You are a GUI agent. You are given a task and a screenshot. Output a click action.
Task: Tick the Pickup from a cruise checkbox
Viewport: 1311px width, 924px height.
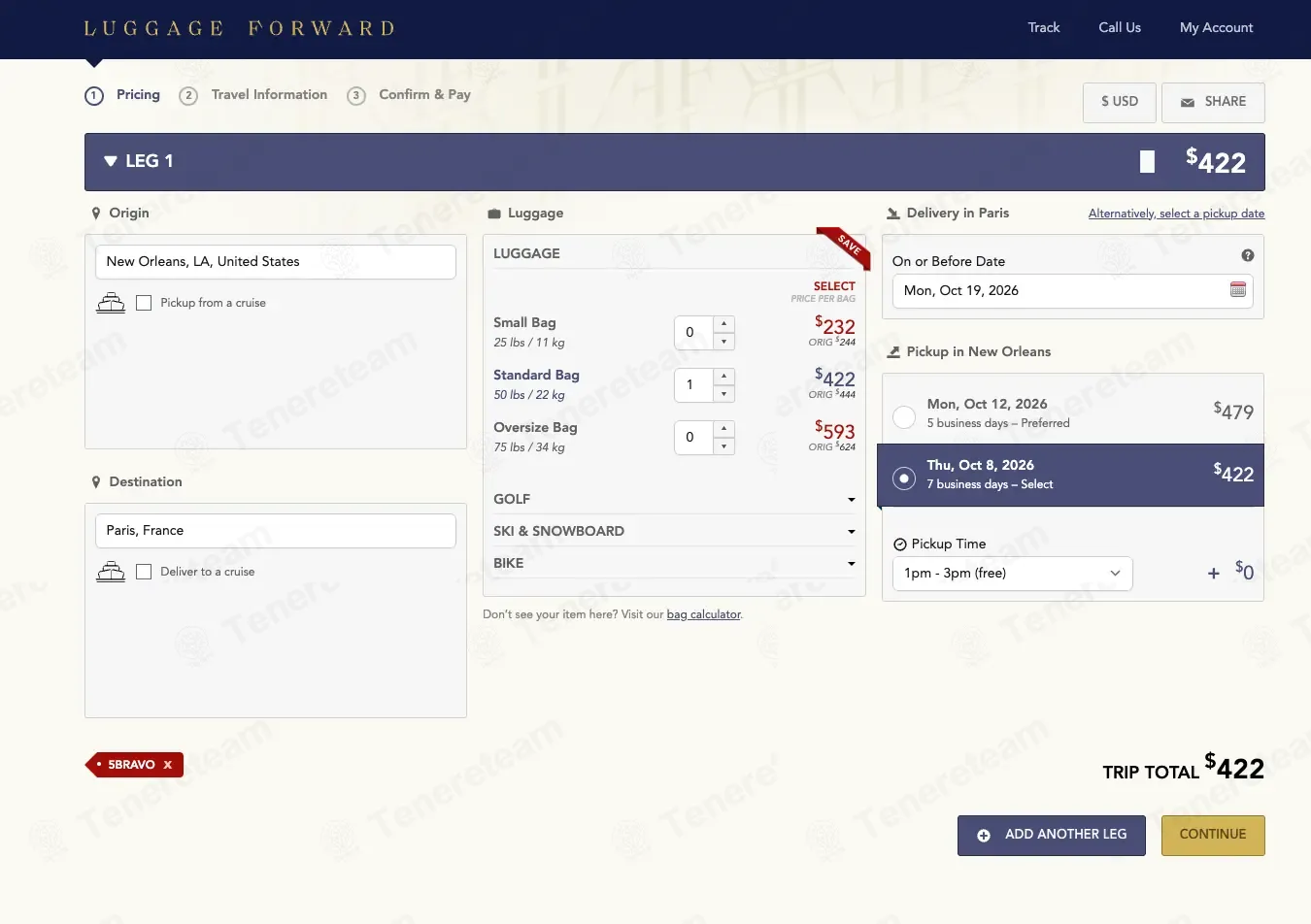click(x=144, y=303)
